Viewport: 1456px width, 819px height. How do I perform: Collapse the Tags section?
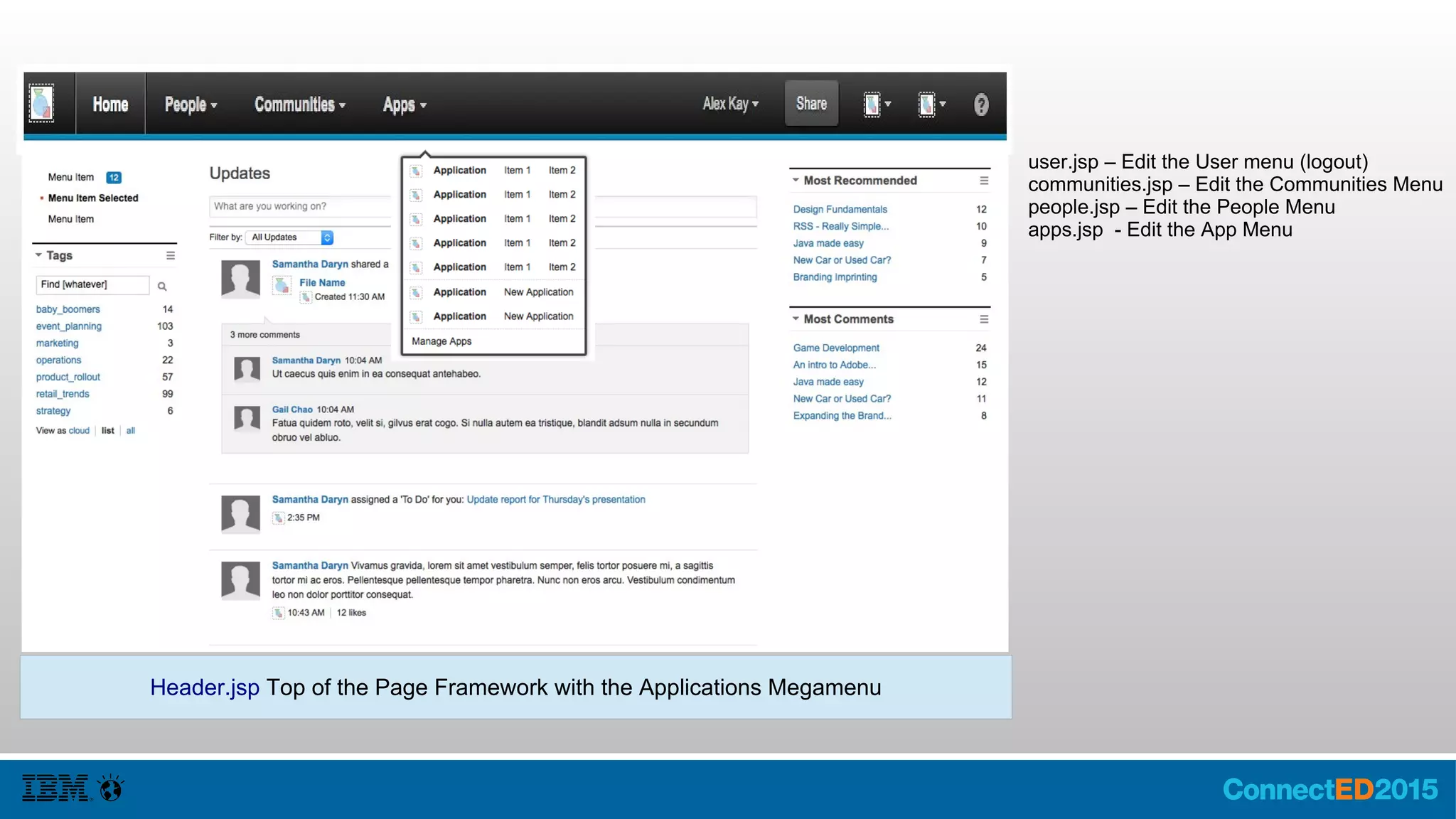pyautogui.click(x=38, y=255)
